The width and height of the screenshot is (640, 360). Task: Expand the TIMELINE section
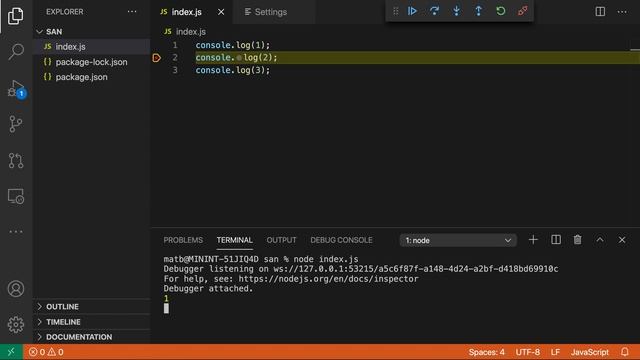click(91, 322)
